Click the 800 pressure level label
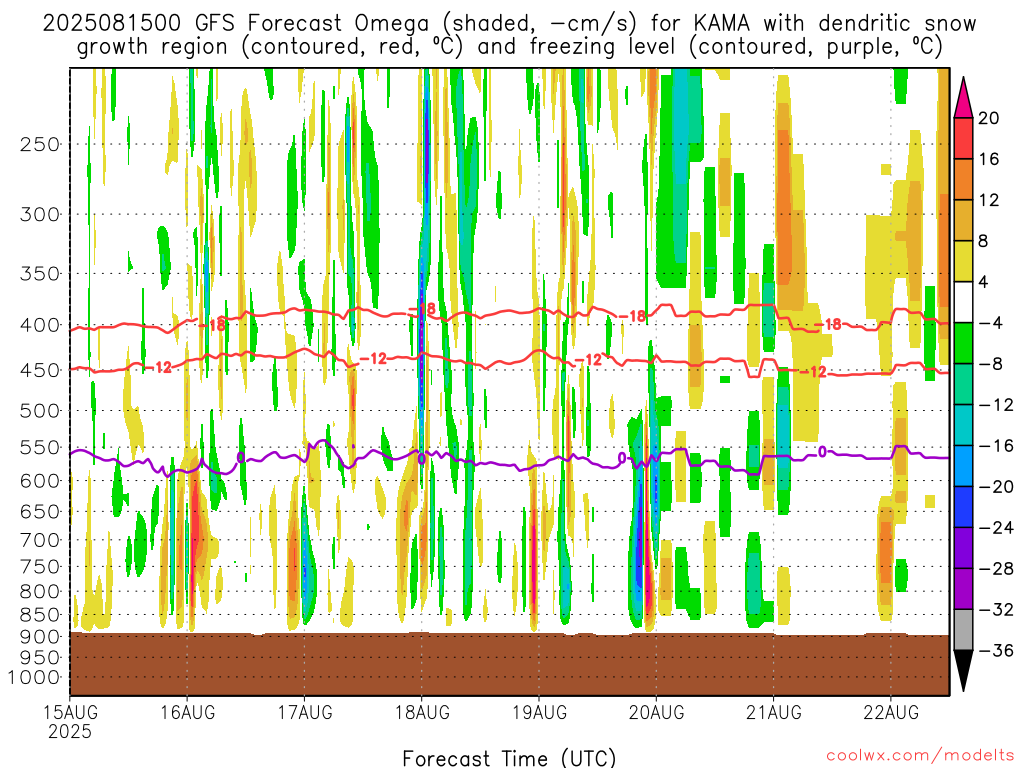Viewport: 1024px width, 768px height. point(40,592)
